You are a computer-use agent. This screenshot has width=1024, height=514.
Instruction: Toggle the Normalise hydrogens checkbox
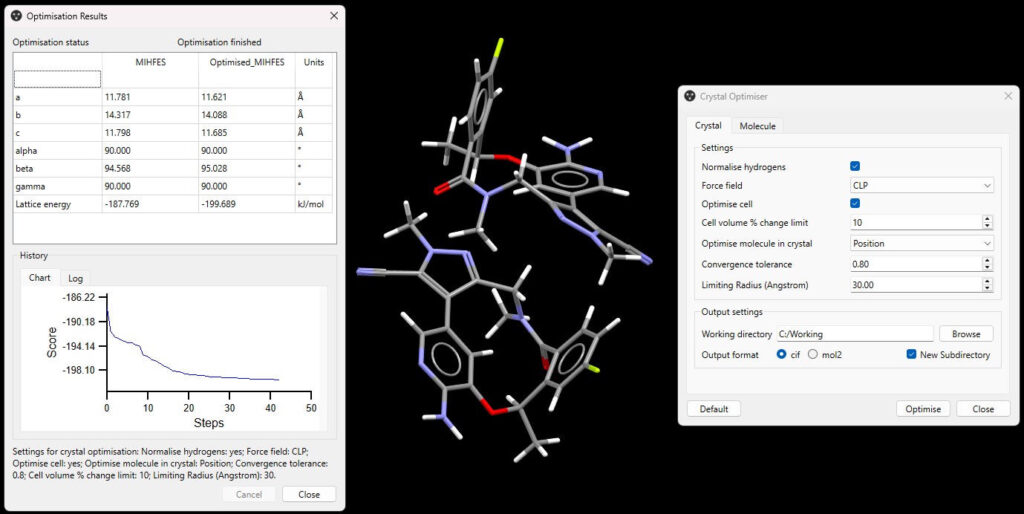click(855, 166)
